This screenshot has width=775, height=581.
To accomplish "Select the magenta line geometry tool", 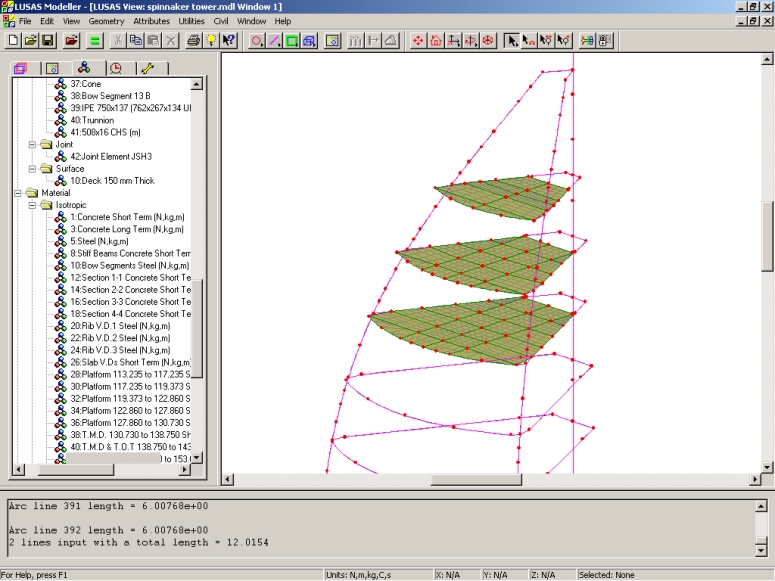I will tap(274, 41).
